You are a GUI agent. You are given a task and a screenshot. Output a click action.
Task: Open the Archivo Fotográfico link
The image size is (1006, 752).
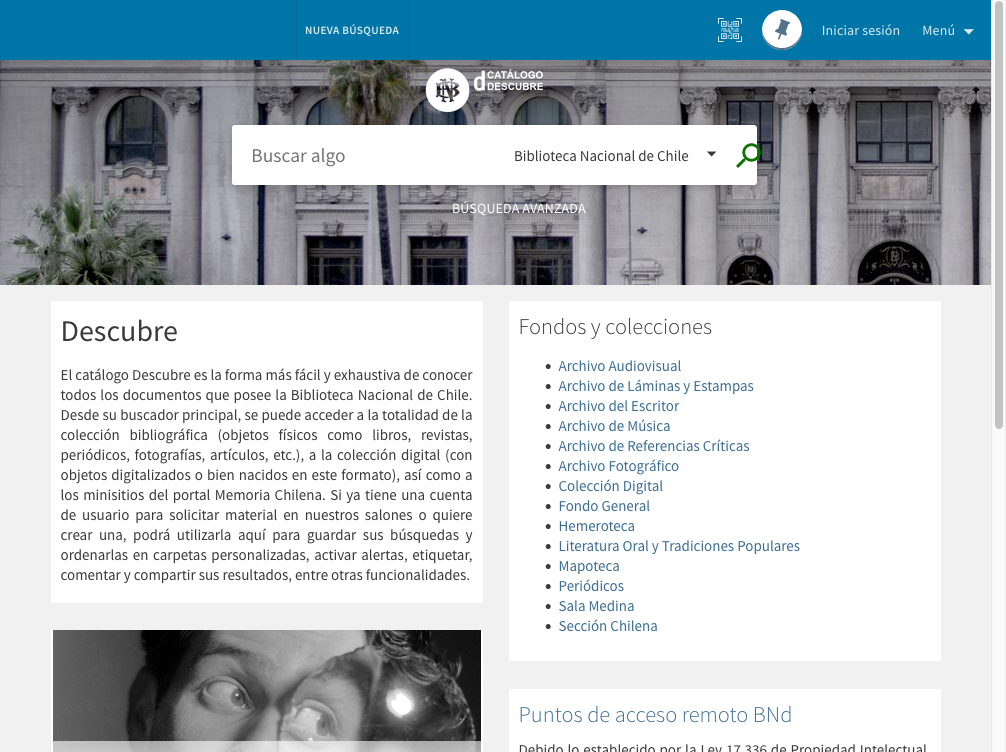click(618, 466)
